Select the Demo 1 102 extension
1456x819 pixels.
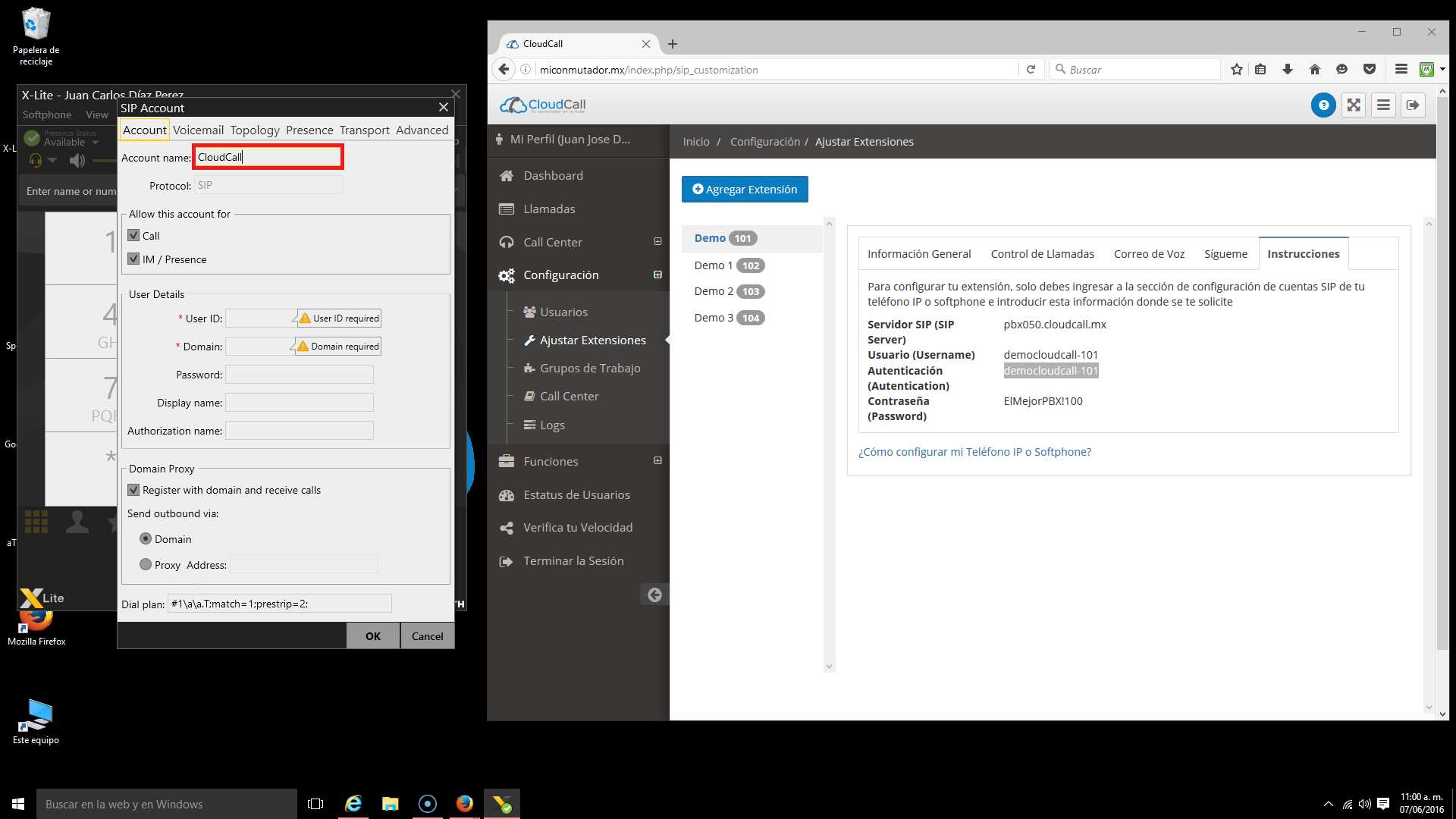coord(729,265)
